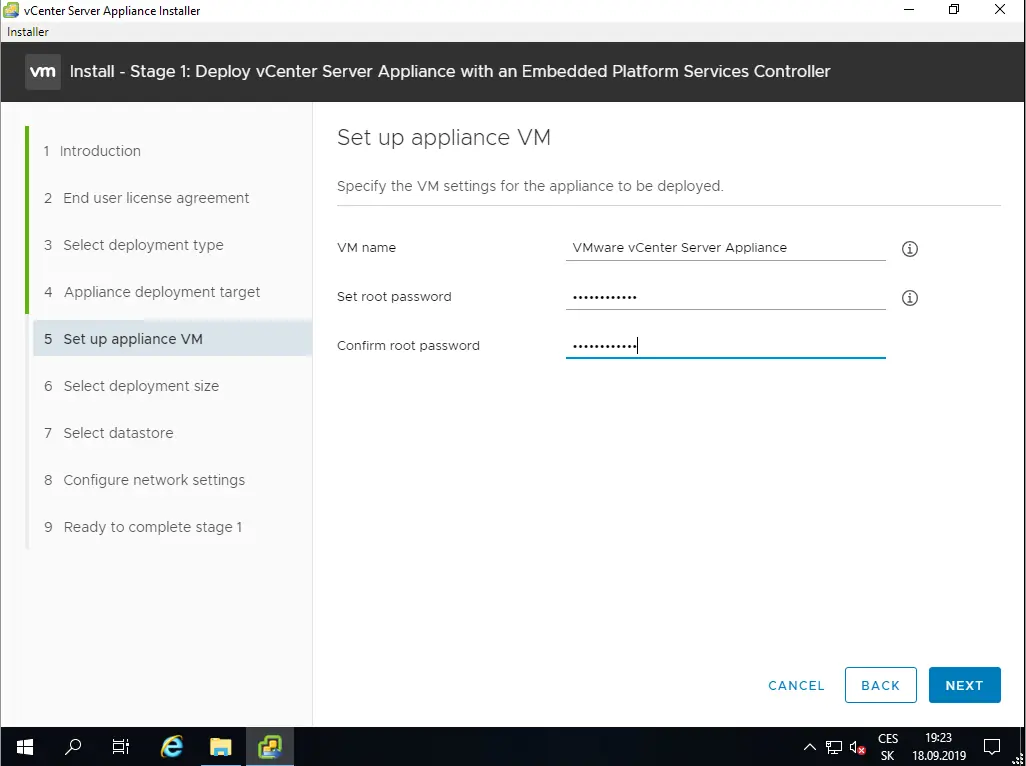Click the muted volume tray icon

[857, 747]
